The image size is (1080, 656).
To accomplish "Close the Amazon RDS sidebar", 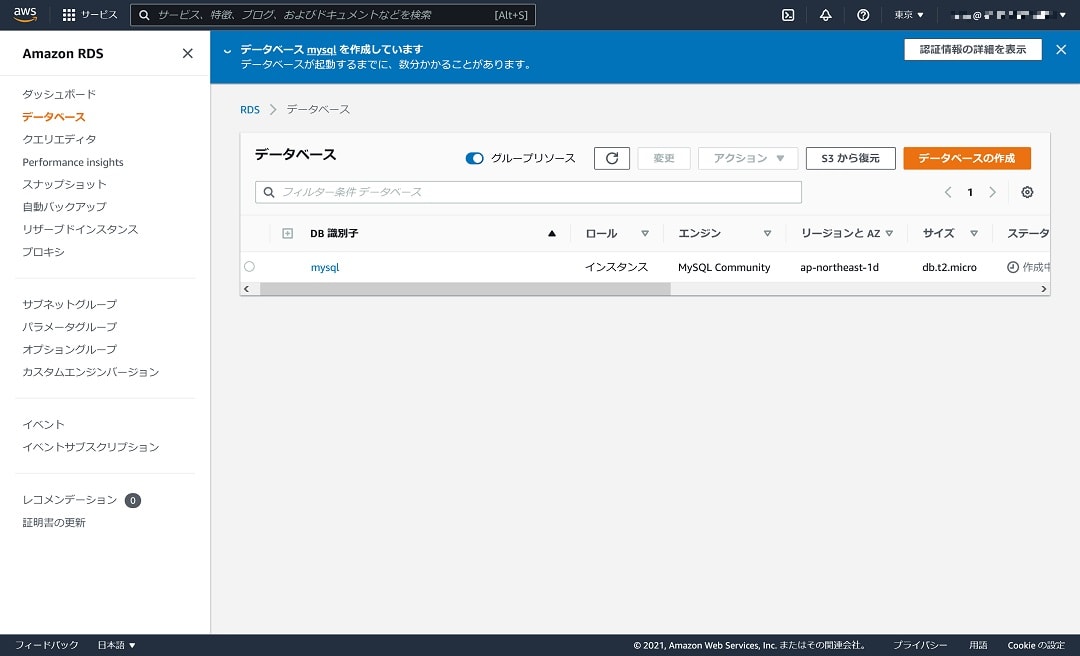I will pyautogui.click(x=187, y=53).
